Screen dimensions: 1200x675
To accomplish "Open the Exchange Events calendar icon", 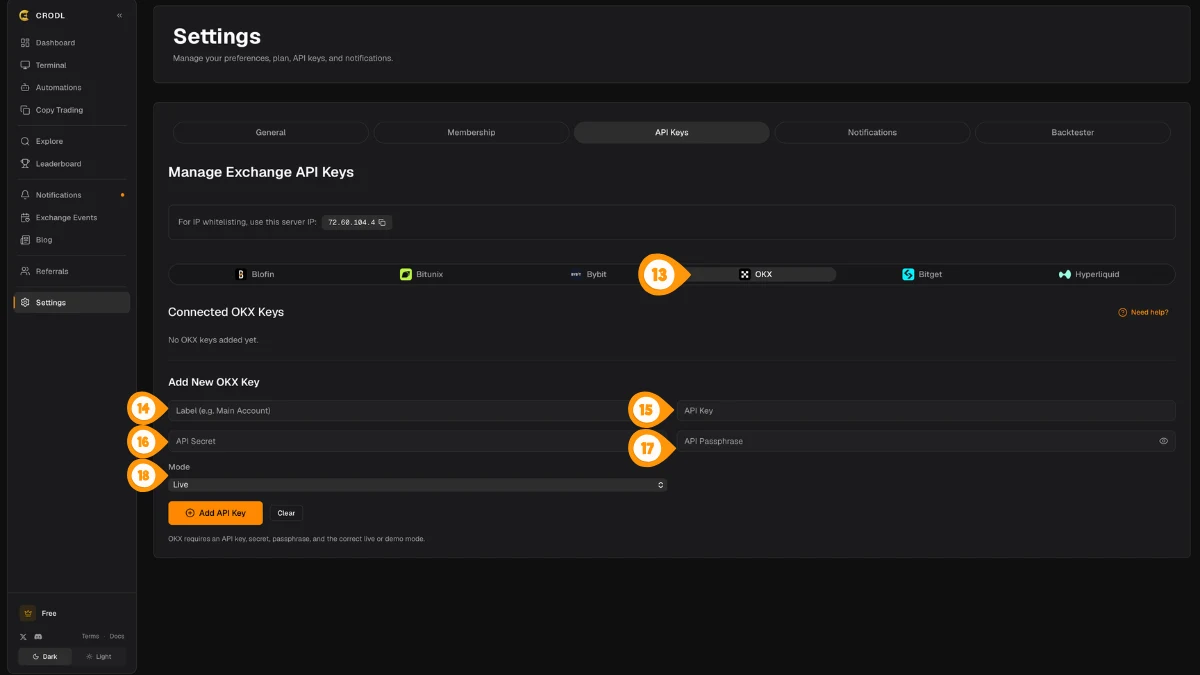I will click(x=25, y=217).
